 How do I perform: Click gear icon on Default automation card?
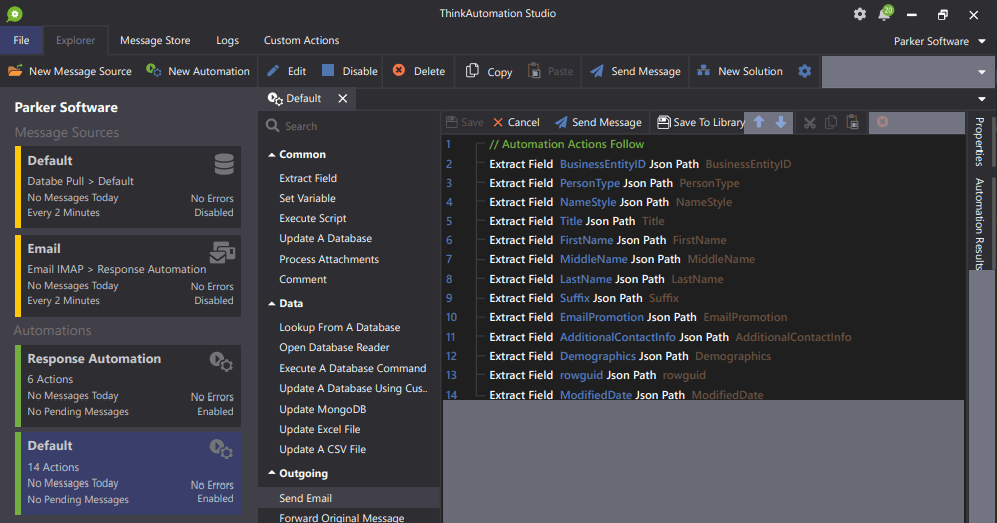coord(221,449)
